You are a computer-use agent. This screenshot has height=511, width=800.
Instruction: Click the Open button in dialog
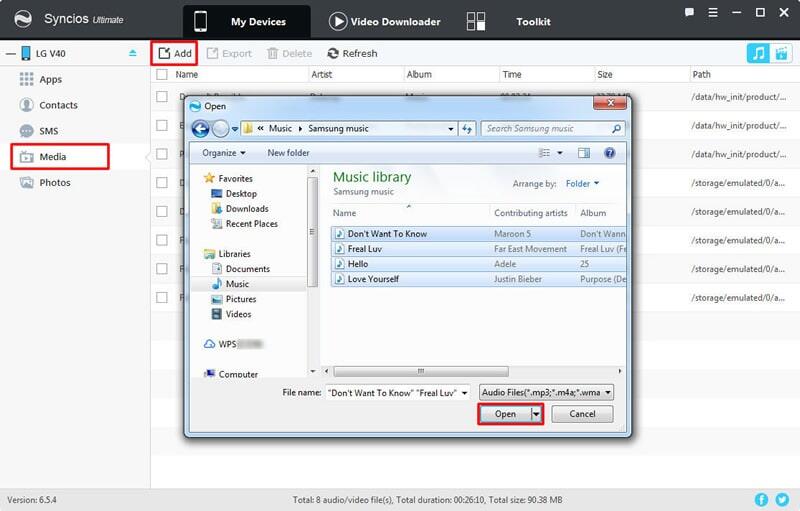point(505,414)
